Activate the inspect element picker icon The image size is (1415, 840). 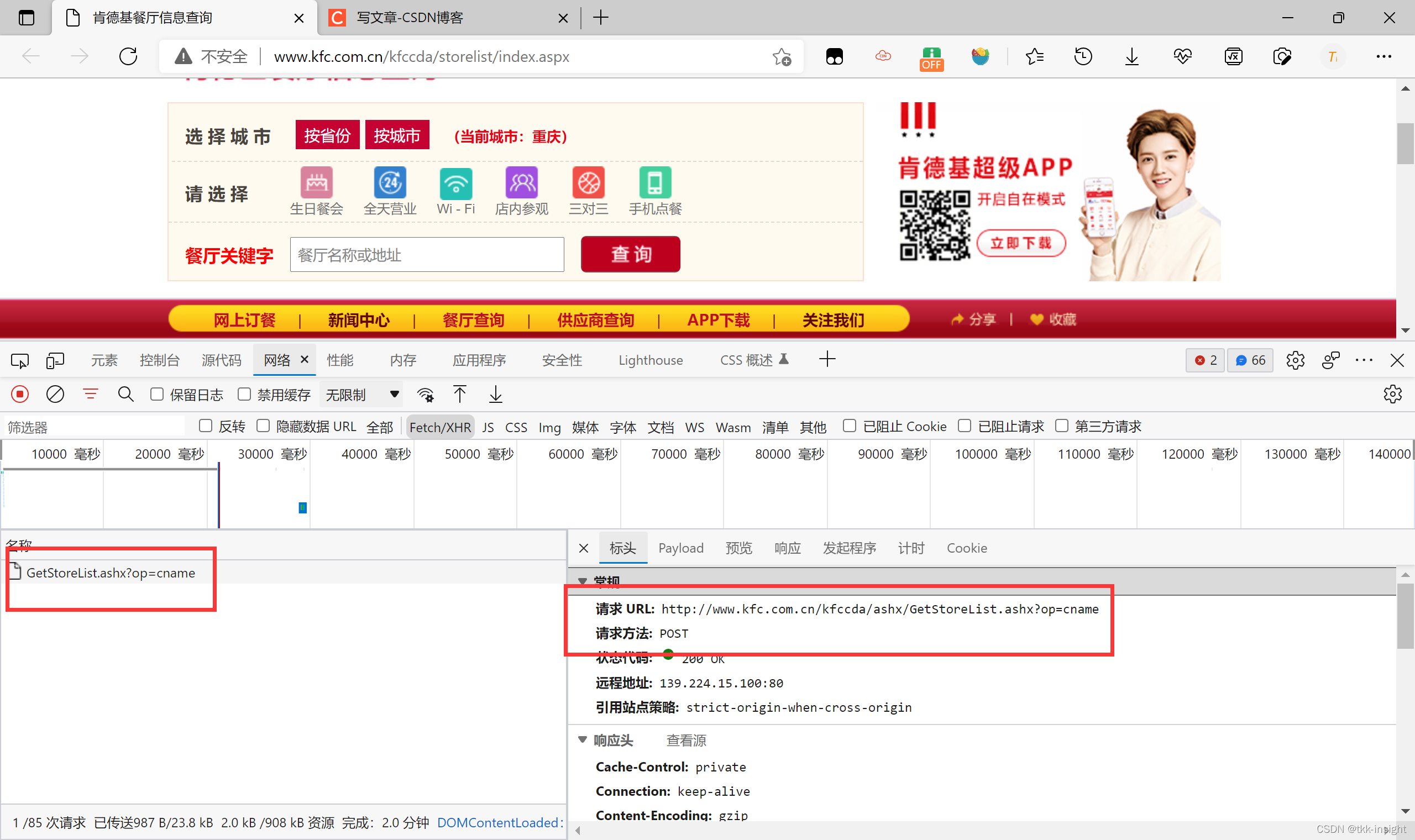[x=20, y=360]
